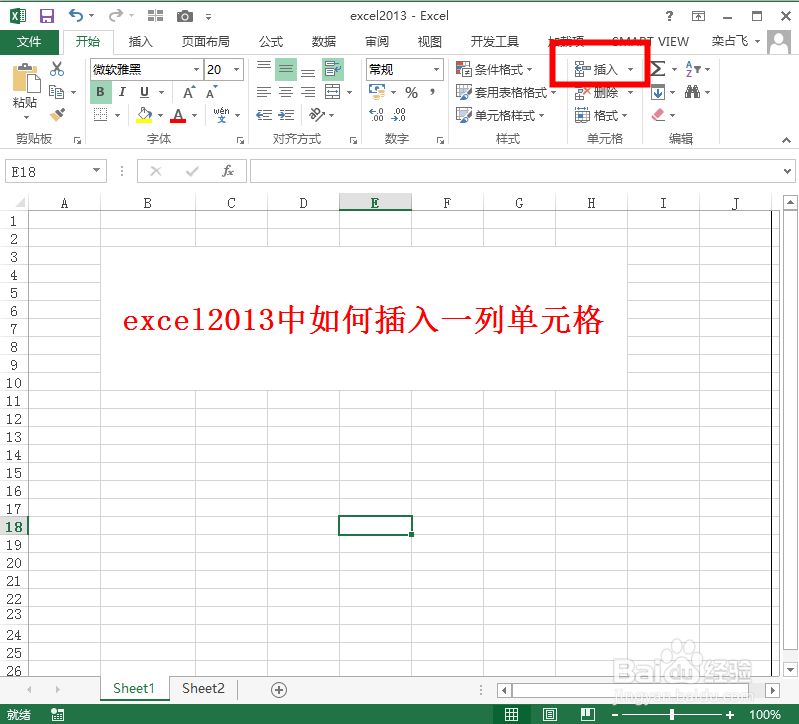The height and width of the screenshot is (724, 799).
Task: Open the 格式 format dropdown
Action: (601, 116)
